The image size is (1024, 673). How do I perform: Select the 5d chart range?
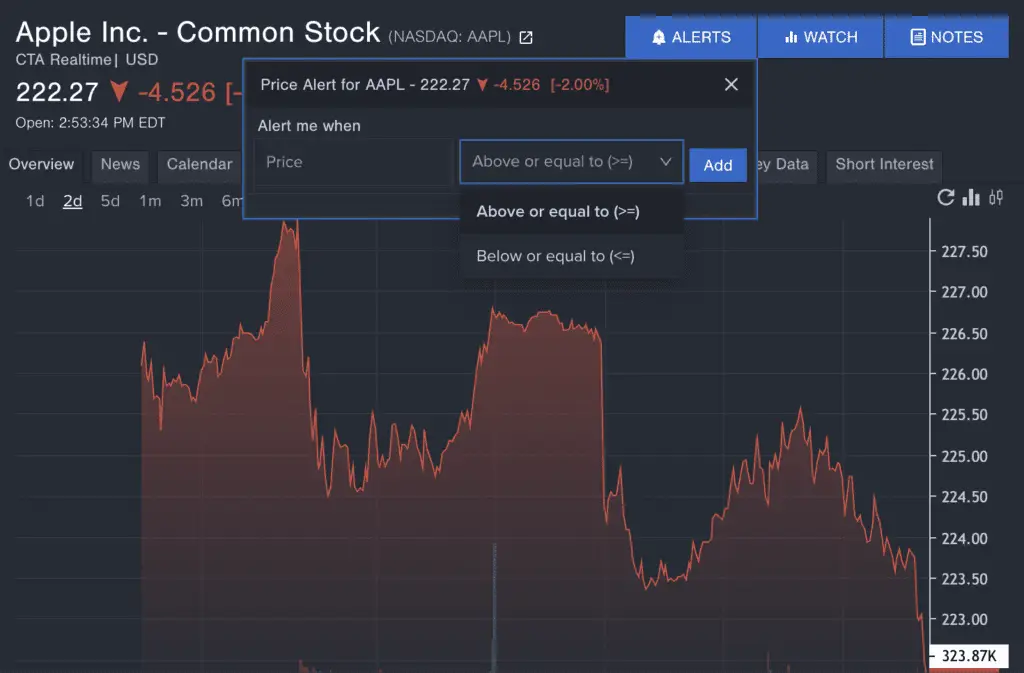pyautogui.click(x=110, y=201)
